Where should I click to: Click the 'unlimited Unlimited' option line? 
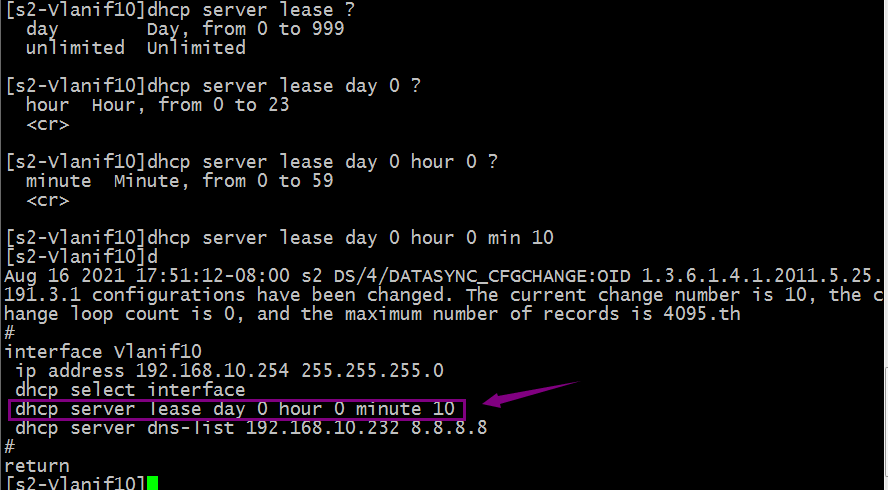(x=135, y=48)
